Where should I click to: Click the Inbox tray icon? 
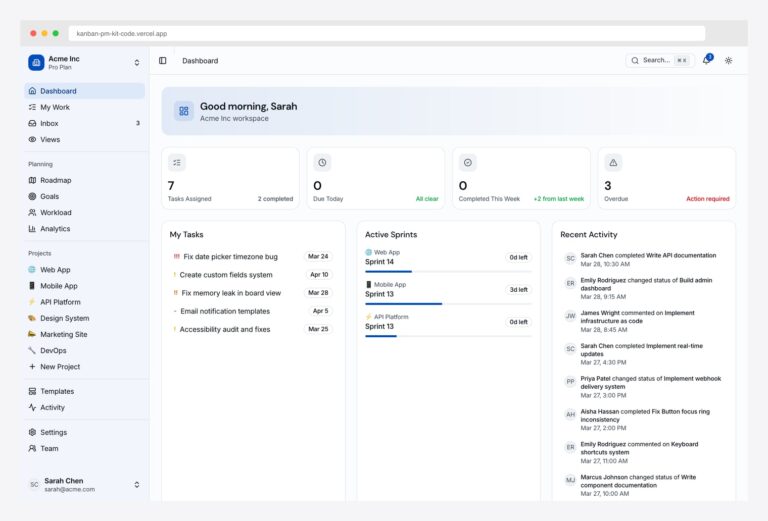coord(32,123)
